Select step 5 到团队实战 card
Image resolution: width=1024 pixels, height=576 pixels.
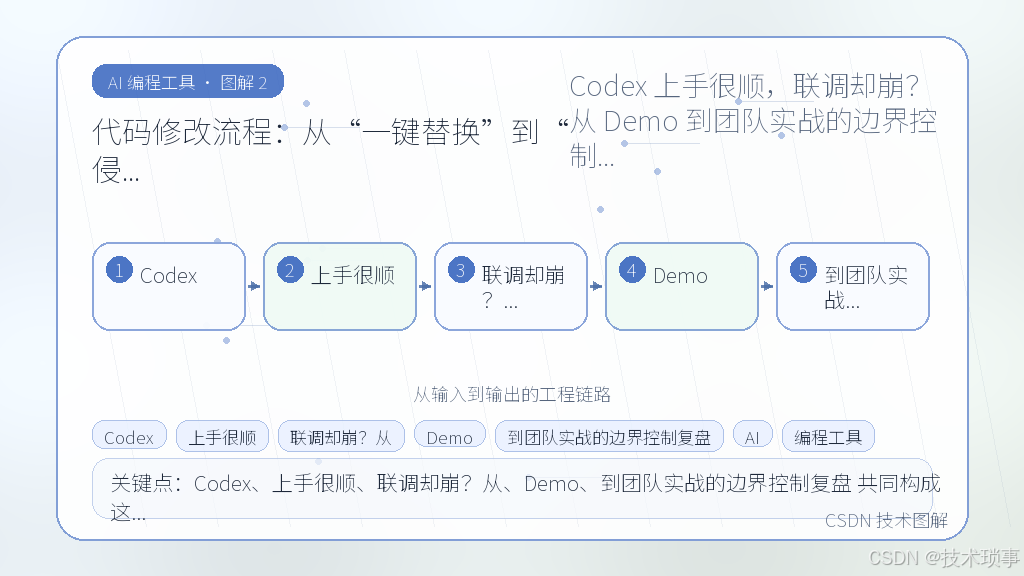tap(853, 287)
